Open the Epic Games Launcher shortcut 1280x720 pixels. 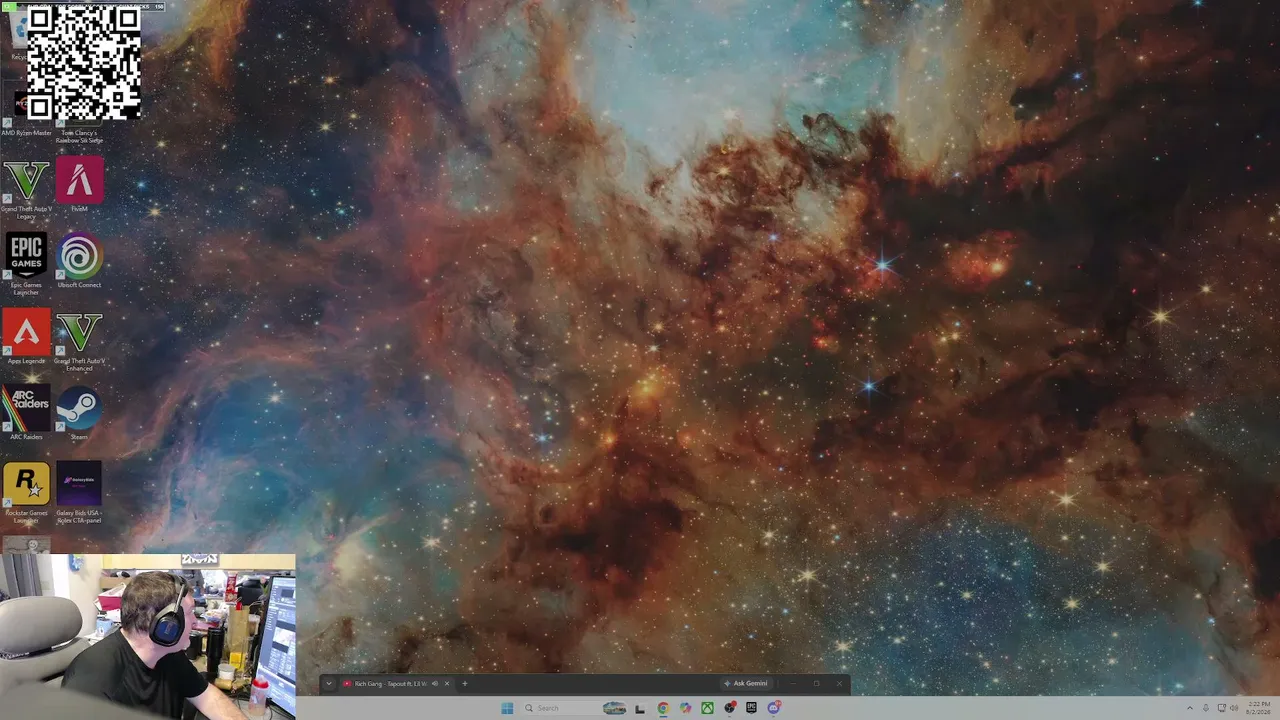pyautogui.click(x=26, y=263)
